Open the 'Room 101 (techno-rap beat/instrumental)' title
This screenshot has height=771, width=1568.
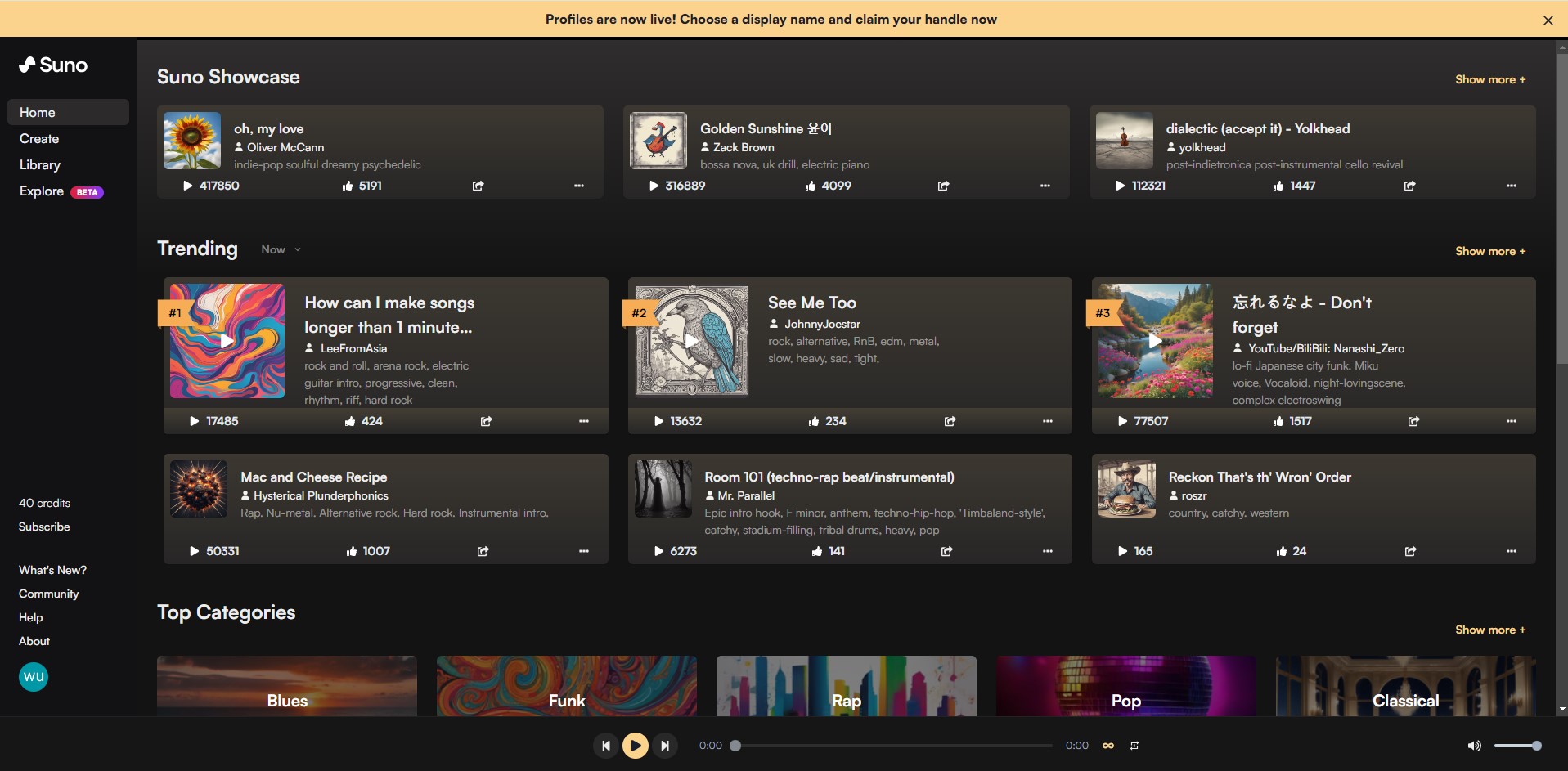829,477
